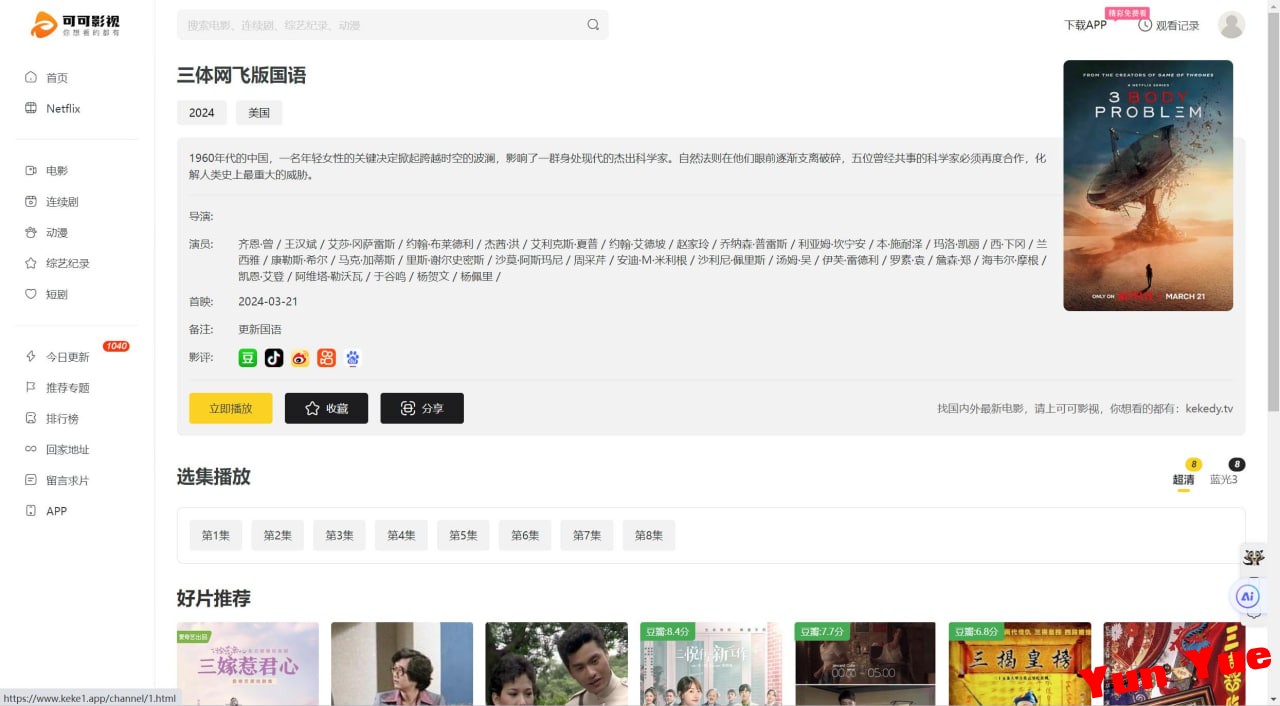Click the scan icon on 分享 button
This screenshot has height=706, width=1280.
(407, 408)
